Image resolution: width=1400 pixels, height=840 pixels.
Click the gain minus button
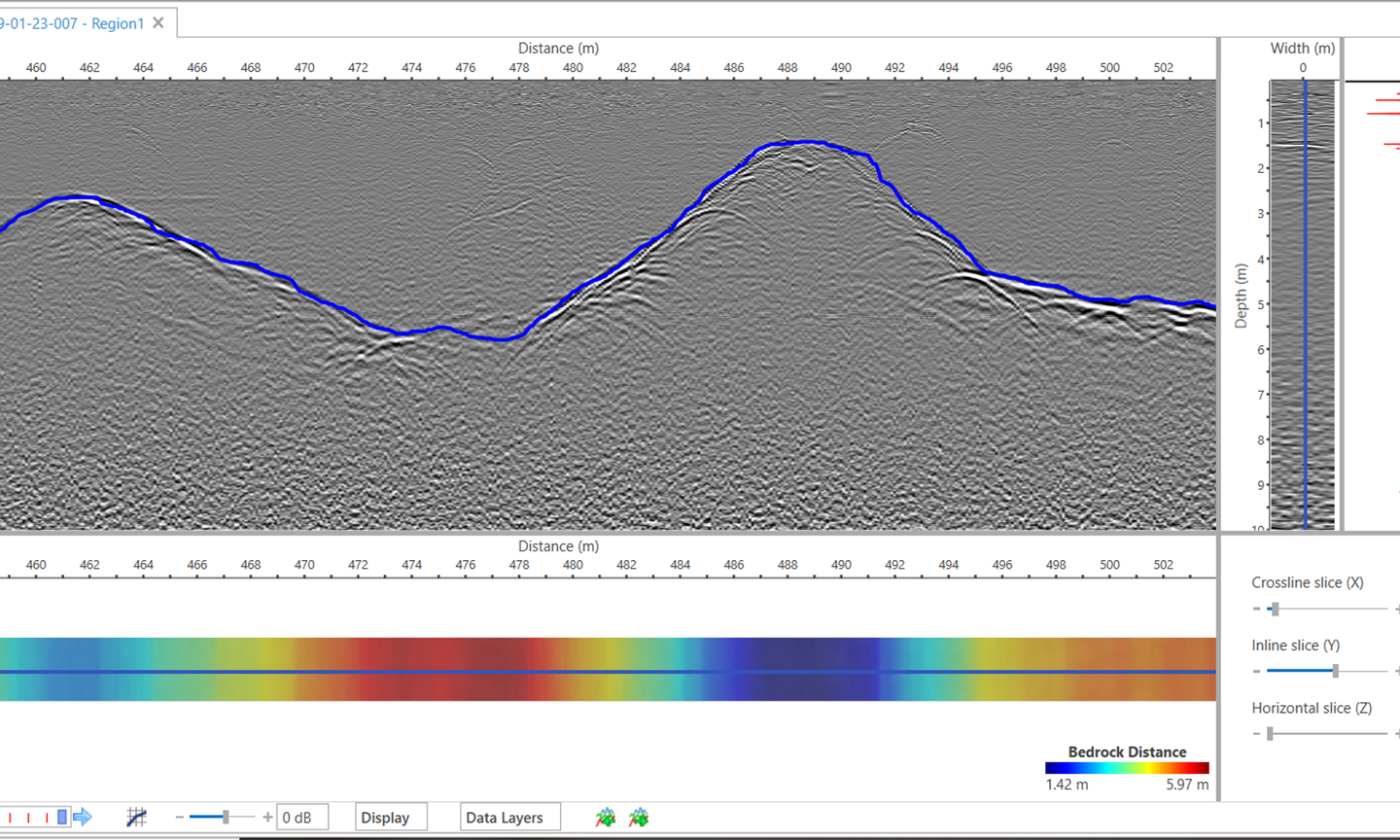pyautogui.click(x=179, y=818)
